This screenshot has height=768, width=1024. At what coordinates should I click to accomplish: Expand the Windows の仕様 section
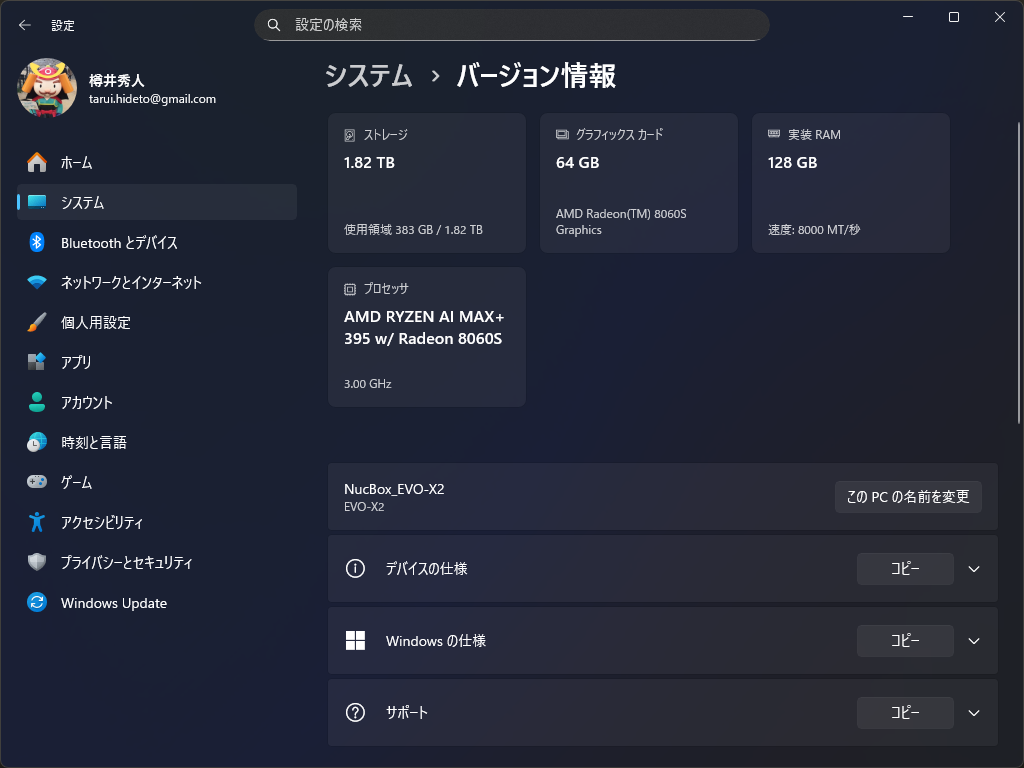[x=972, y=641]
